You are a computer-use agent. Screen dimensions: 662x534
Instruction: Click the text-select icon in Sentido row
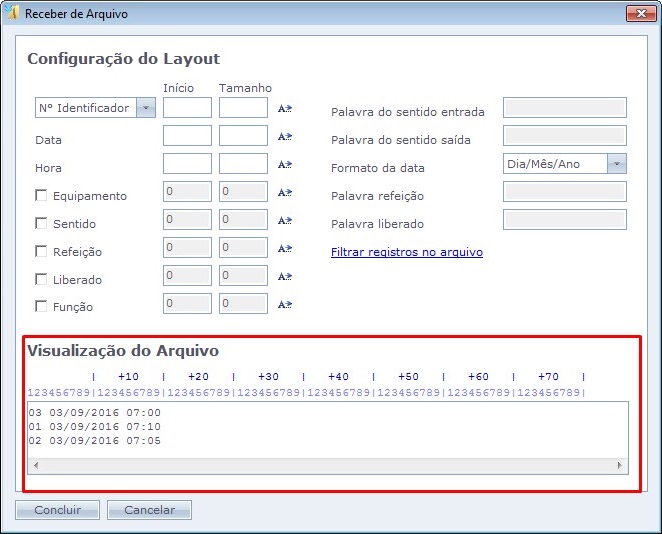[x=284, y=221]
